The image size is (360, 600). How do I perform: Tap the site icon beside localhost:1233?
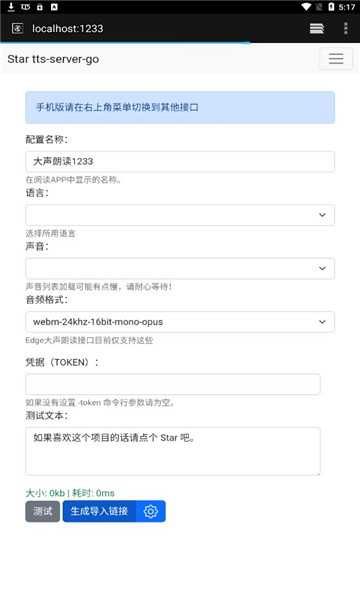(x=18, y=28)
